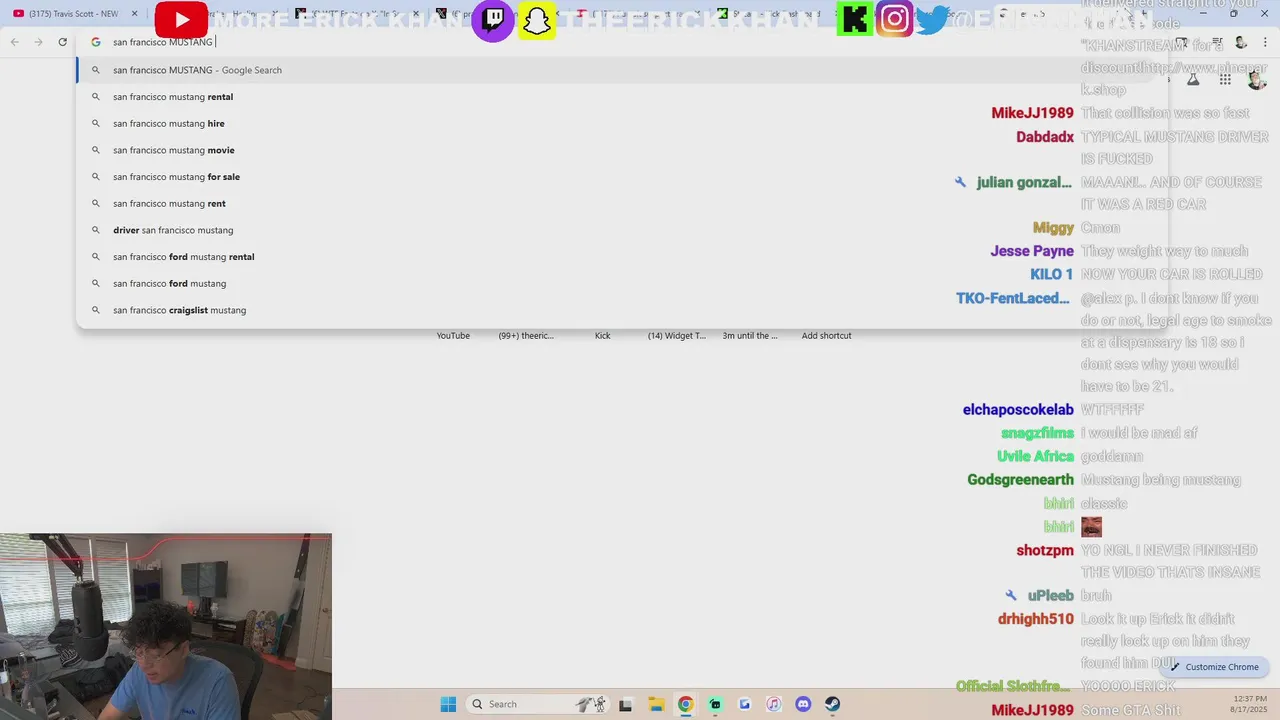
Task: Switch to the Travis Scott YouTube tab
Action: (x=72, y=14)
